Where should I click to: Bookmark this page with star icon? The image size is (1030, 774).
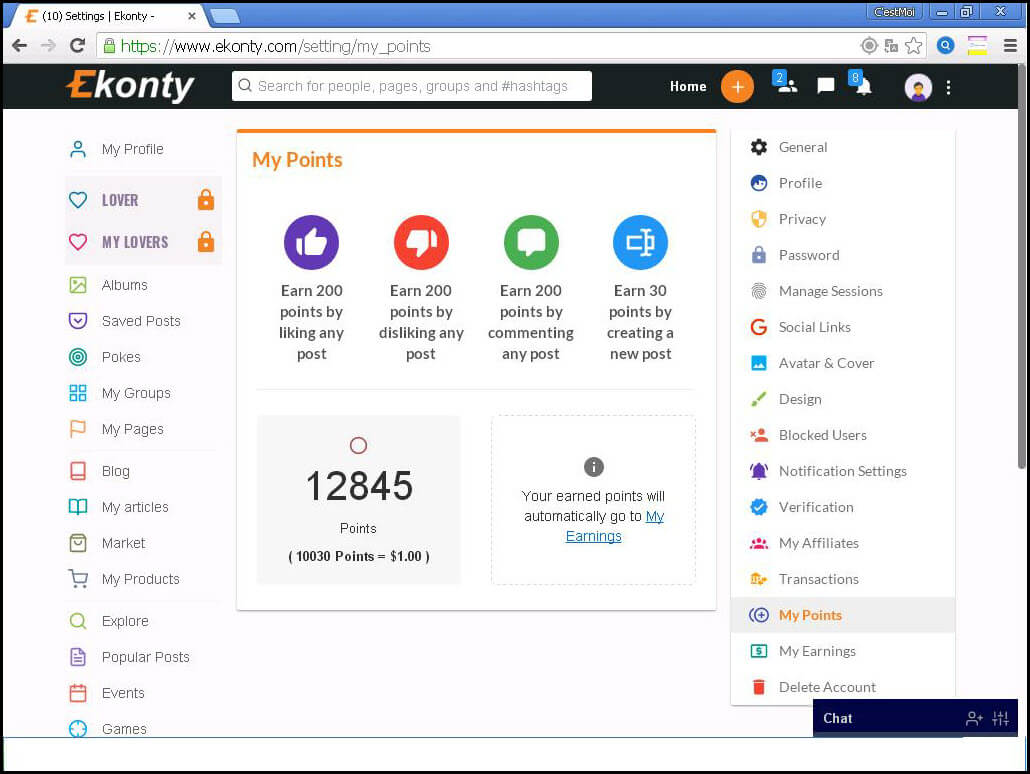[913, 46]
